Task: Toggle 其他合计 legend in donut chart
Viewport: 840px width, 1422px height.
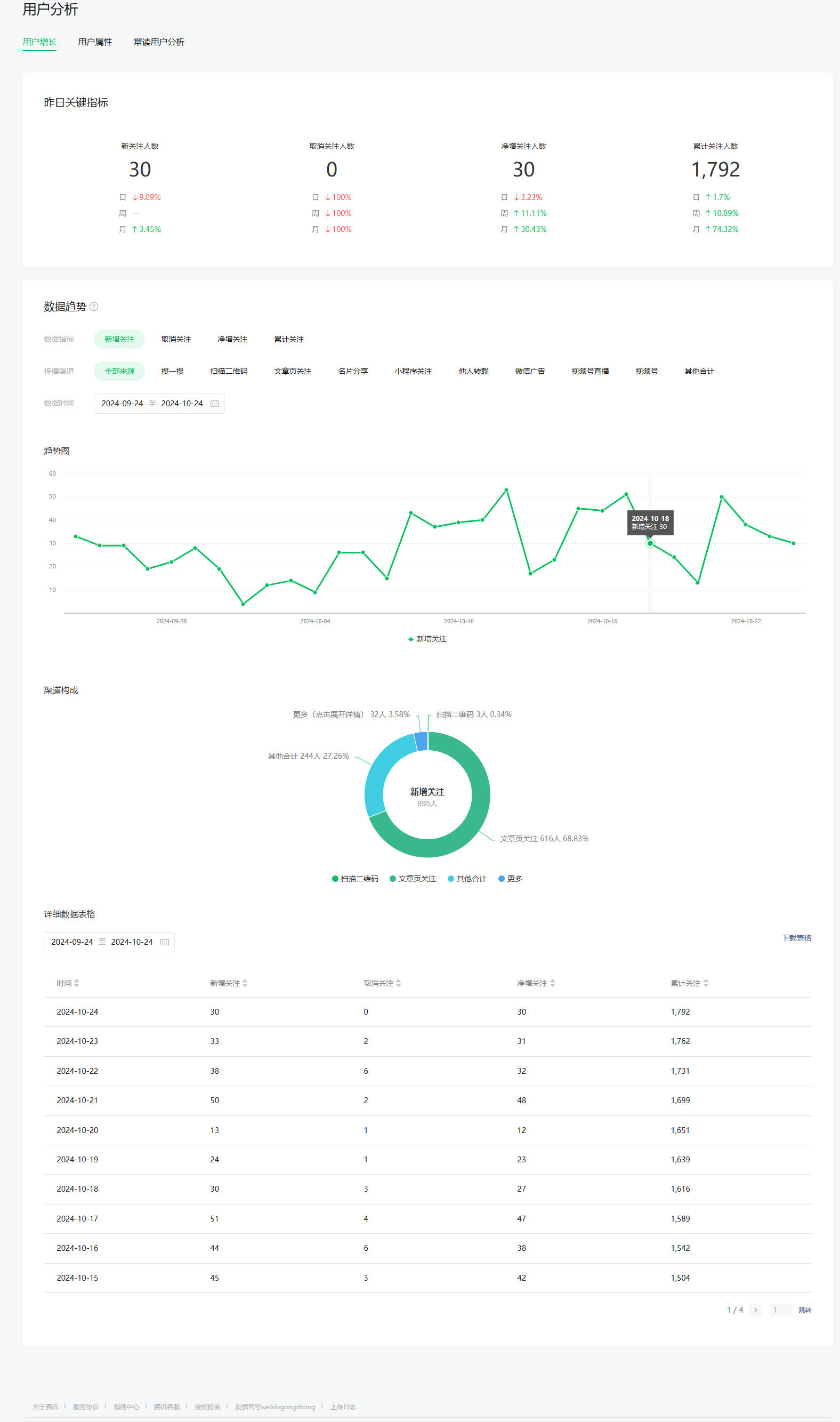Action: tap(467, 879)
